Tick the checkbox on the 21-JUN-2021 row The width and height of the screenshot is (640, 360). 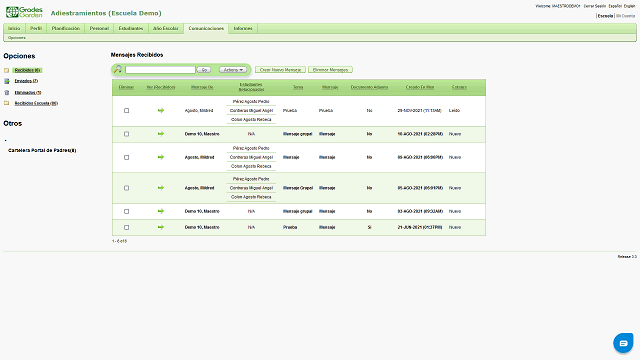click(x=127, y=227)
